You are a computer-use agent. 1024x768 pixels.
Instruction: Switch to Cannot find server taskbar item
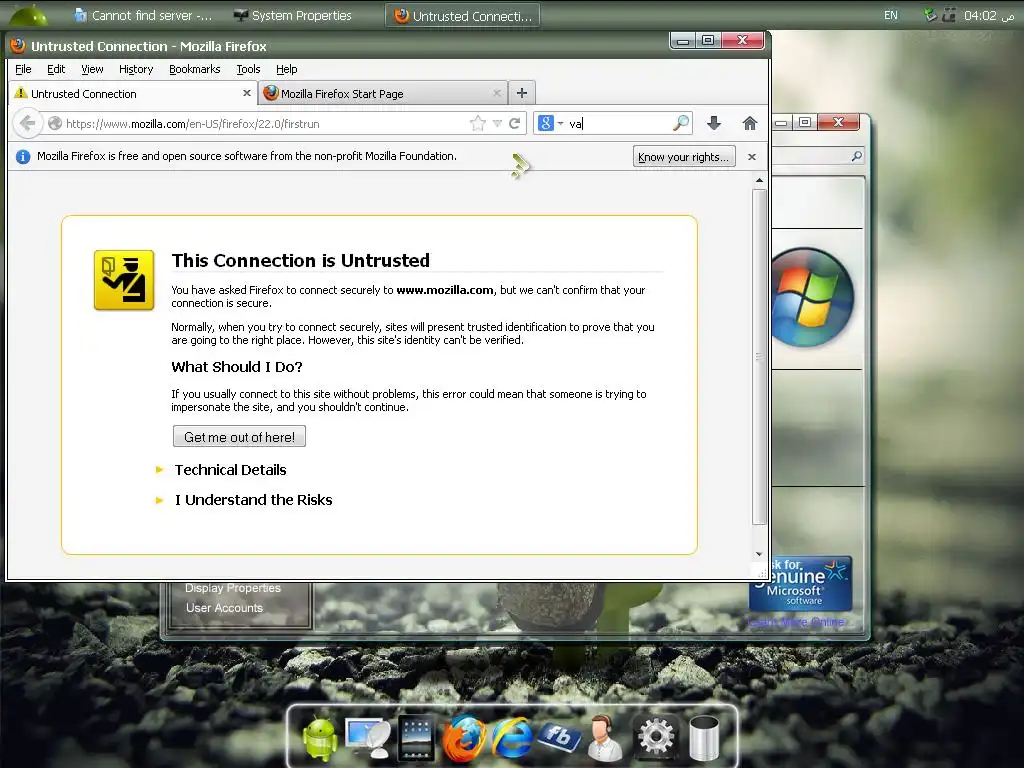pyautogui.click(x=143, y=15)
